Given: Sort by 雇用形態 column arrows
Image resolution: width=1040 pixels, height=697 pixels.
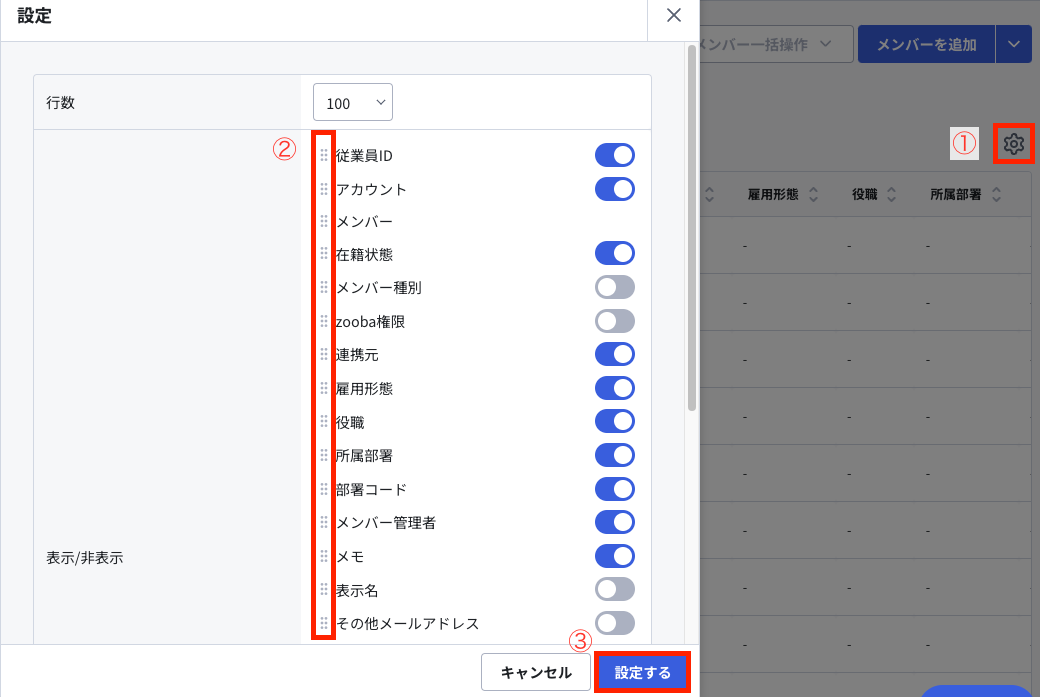Looking at the screenshot, I should point(813,194).
